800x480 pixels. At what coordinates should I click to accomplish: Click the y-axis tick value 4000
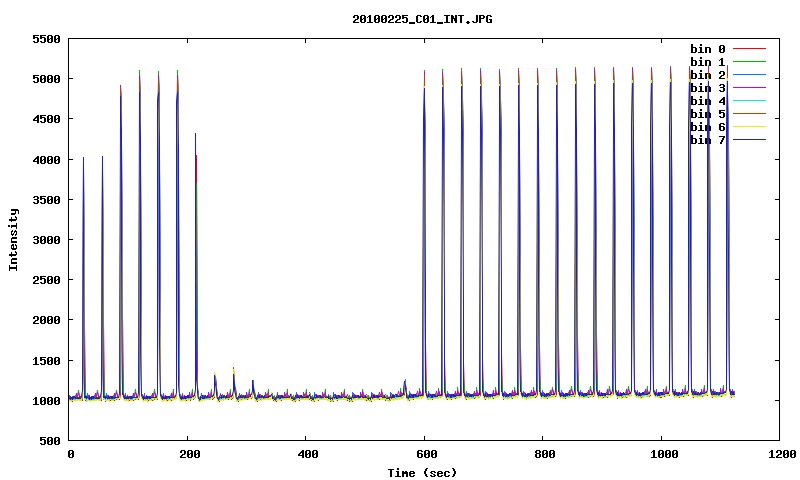[46, 160]
